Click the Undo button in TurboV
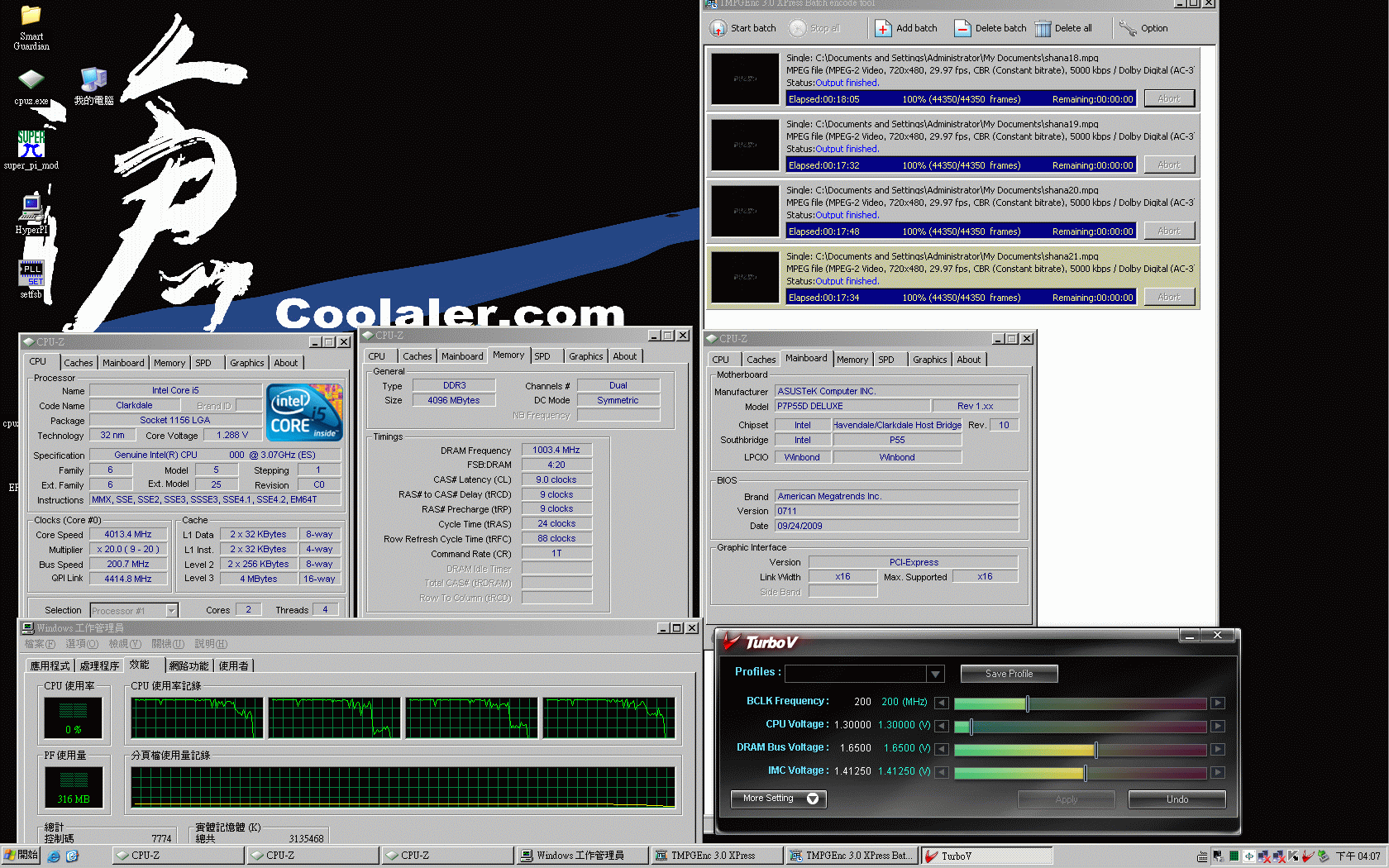 (1177, 799)
